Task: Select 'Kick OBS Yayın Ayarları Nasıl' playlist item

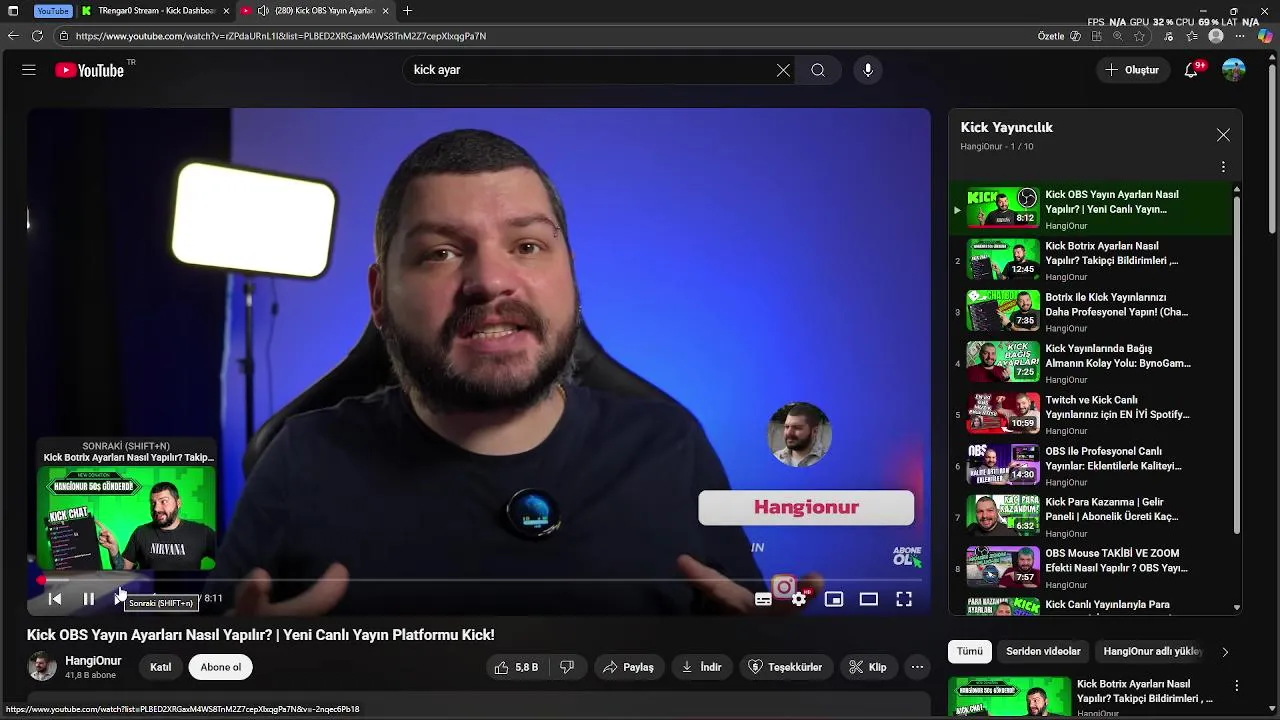Action: click(x=1091, y=209)
